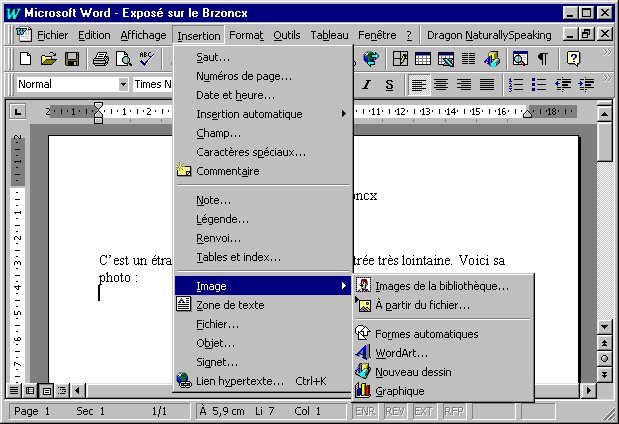Image resolution: width=619 pixels, height=424 pixels.
Task: Expand more buttons on the standard toolbar
Action: [x=607, y=53]
